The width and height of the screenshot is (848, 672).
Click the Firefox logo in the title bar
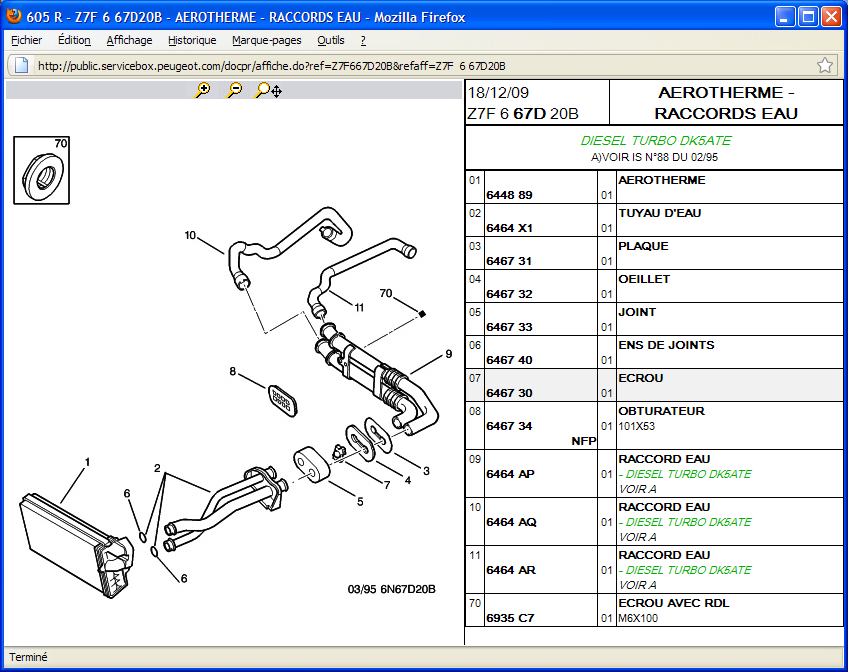(x=15, y=16)
